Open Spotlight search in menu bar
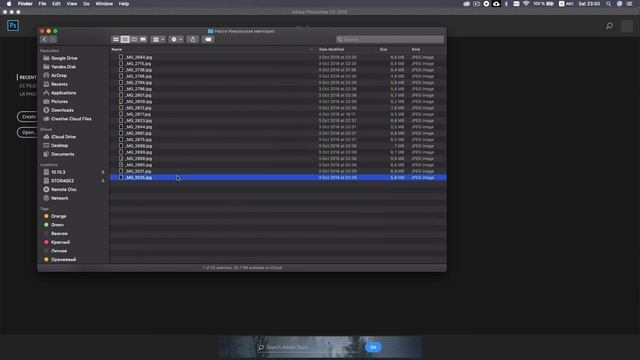Viewport: 640px width, 360px height. tap(609, 4)
